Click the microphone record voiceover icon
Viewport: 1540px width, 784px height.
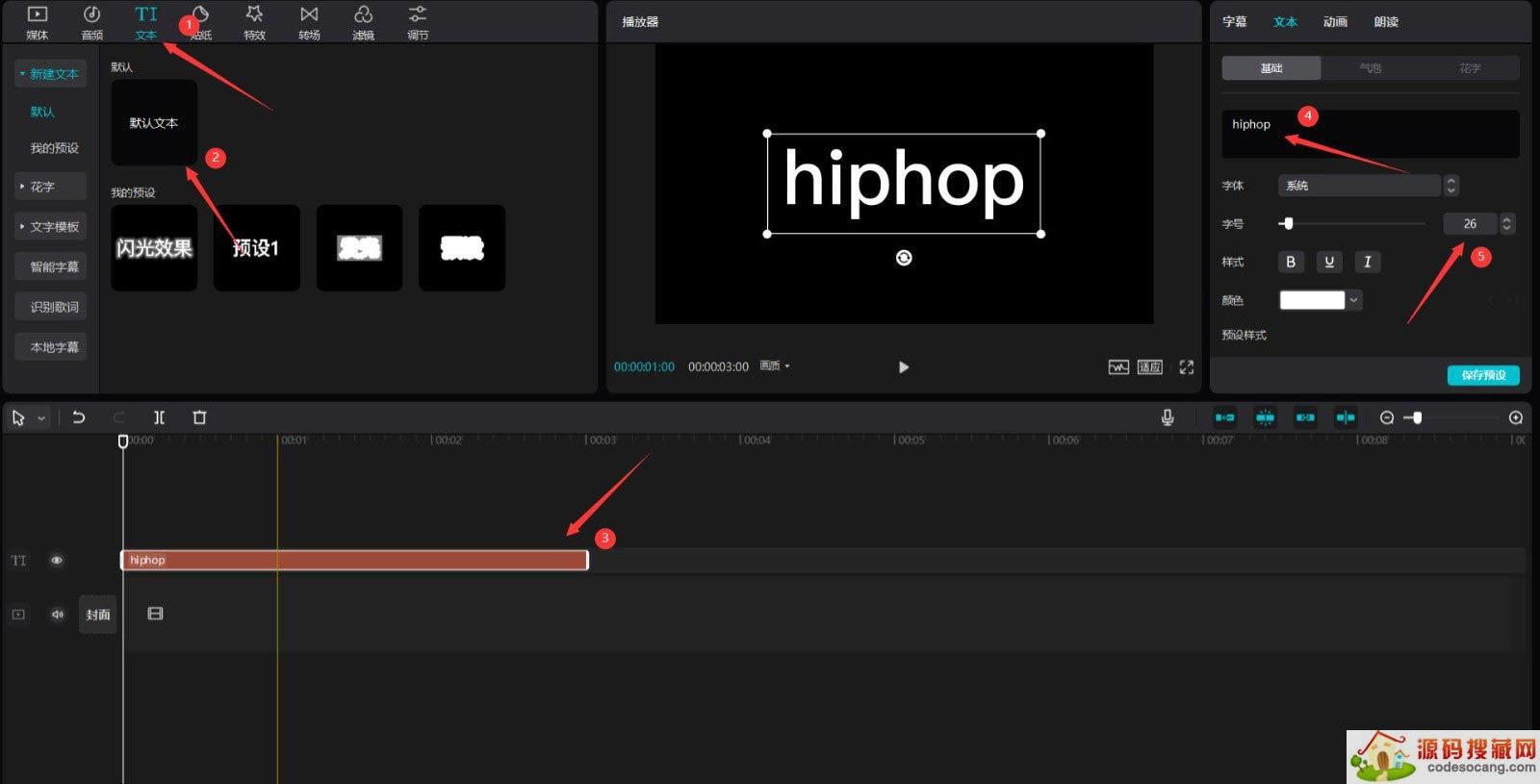(1167, 417)
